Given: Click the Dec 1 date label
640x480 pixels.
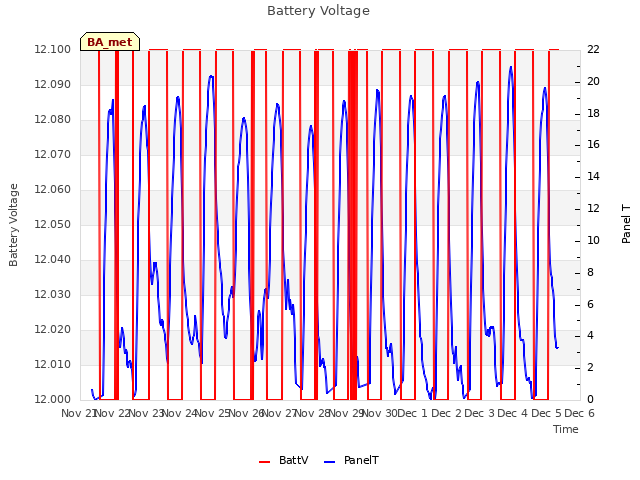Looking at the screenshot, I should tap(412, 413).
